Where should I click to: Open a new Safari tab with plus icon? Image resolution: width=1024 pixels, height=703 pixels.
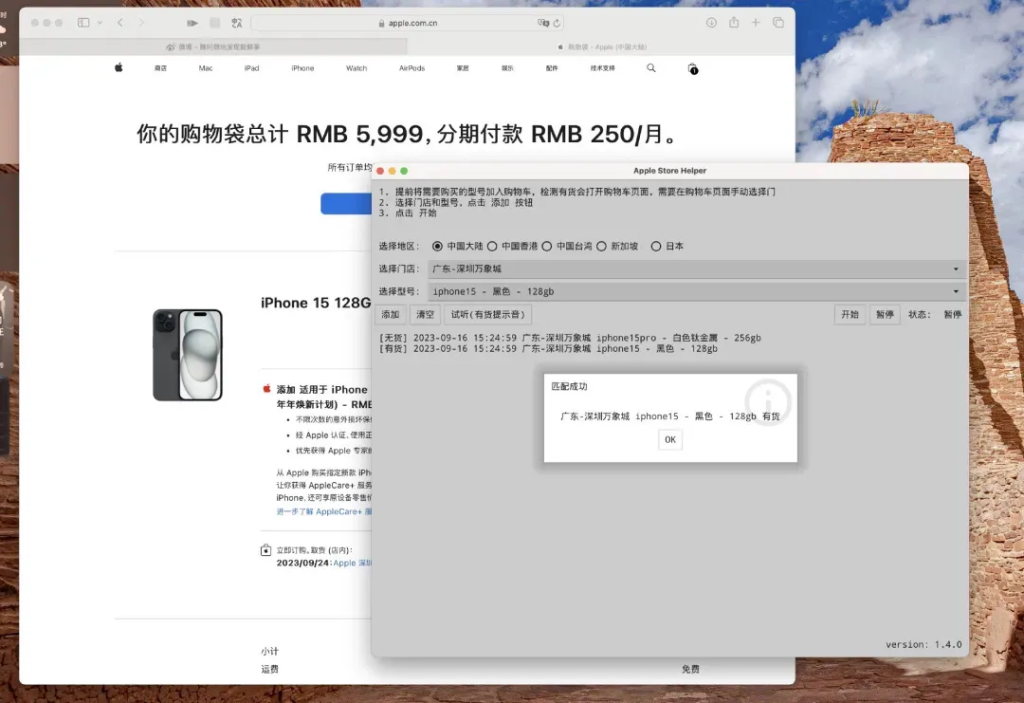coord(756,22)
